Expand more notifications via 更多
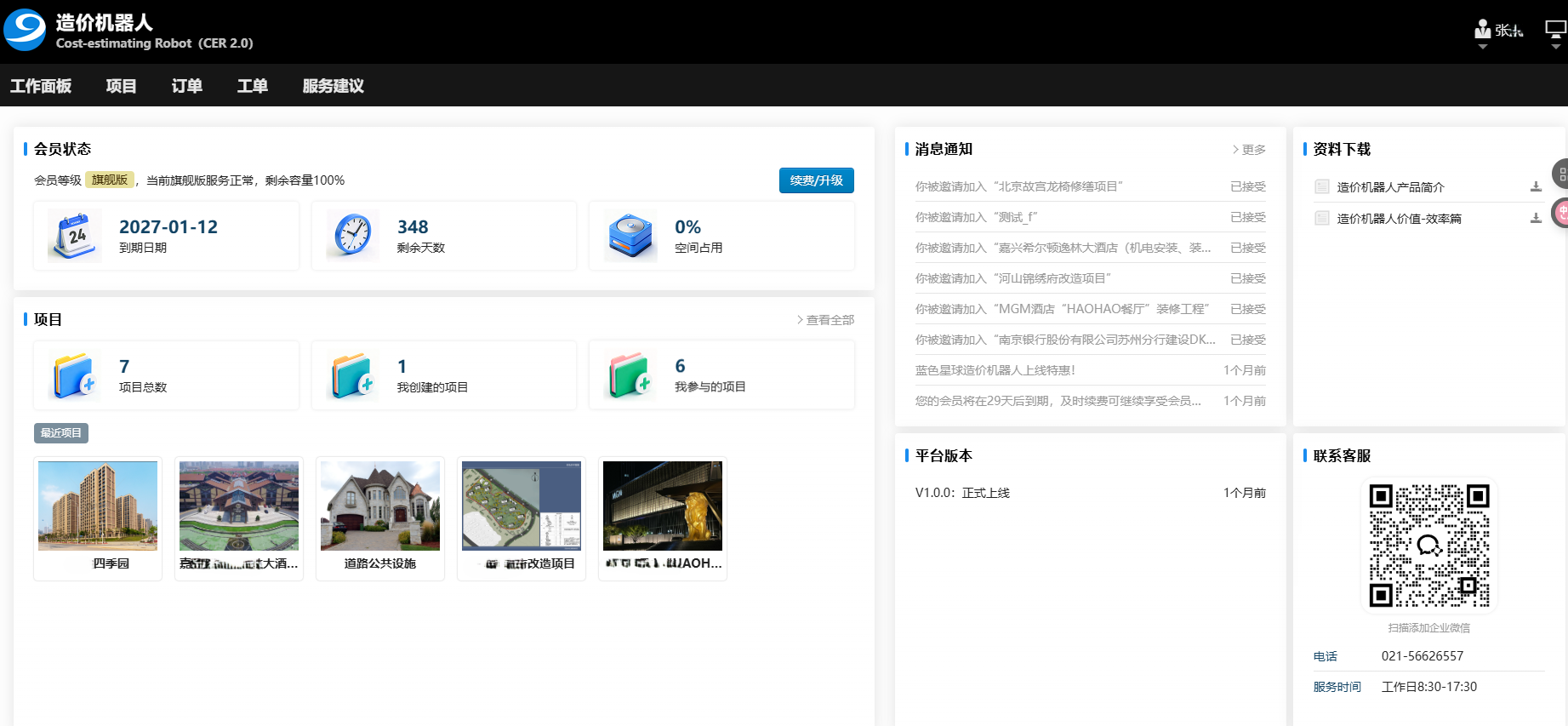 coord(1249,150)
